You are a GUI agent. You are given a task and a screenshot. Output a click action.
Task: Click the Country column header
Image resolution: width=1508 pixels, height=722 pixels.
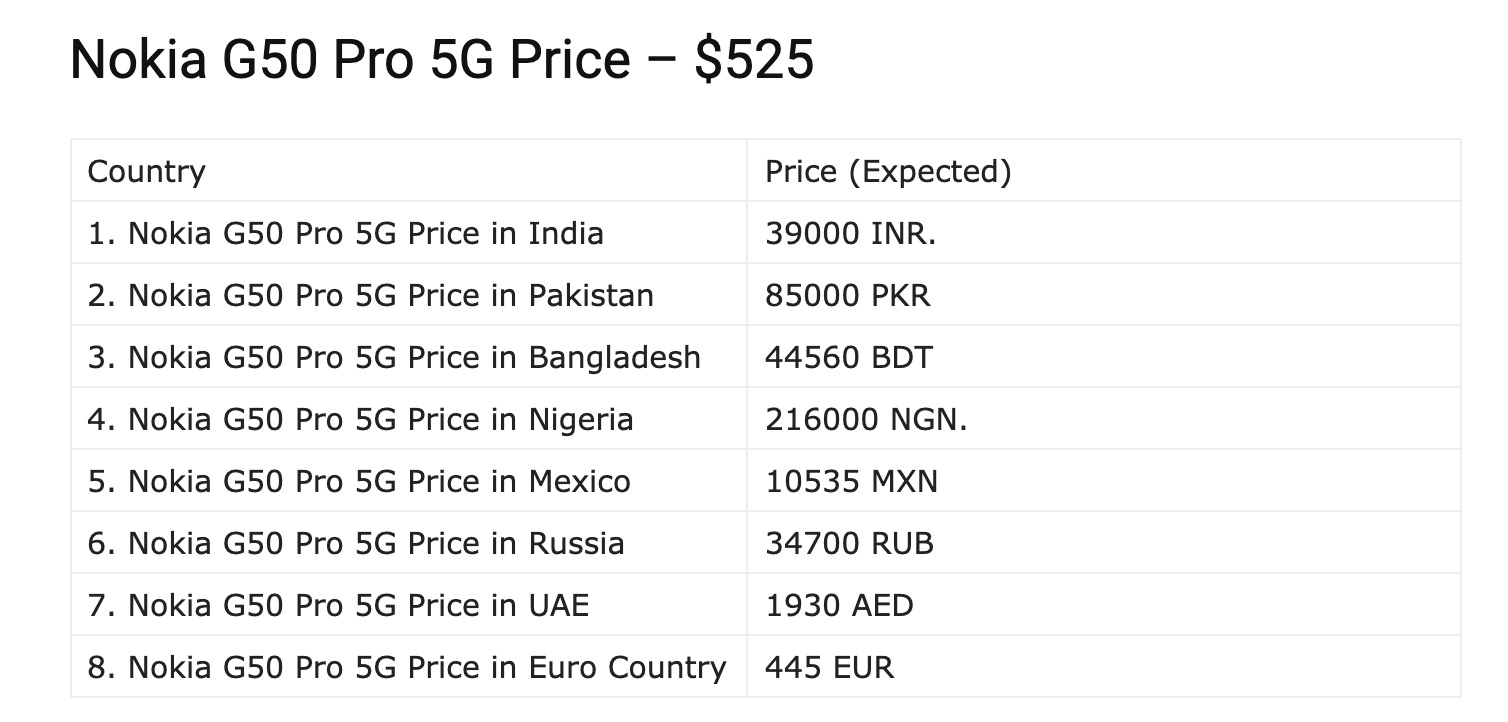click(x=146, y=172)
